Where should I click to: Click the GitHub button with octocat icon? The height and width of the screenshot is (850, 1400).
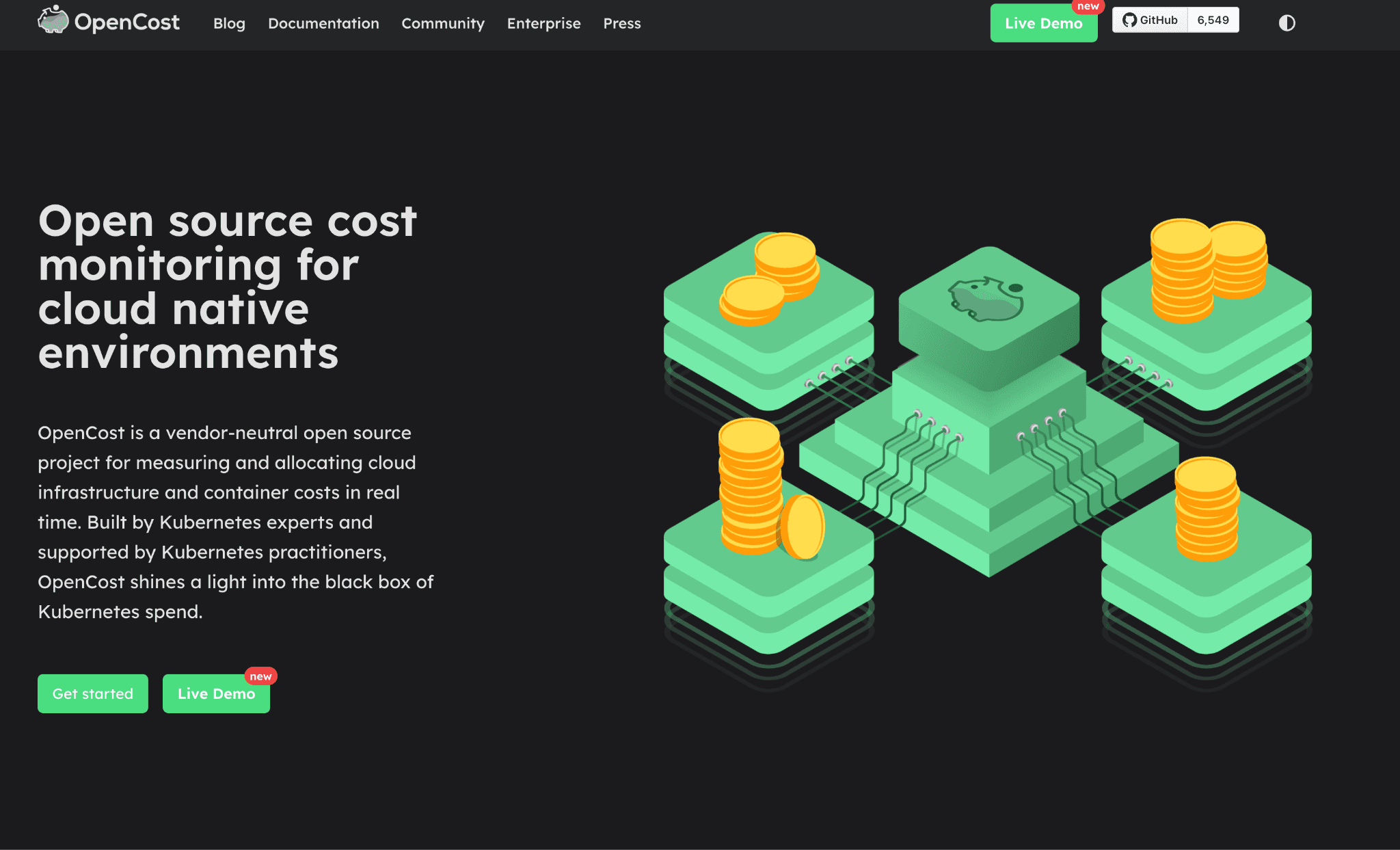click(1150, 20)
